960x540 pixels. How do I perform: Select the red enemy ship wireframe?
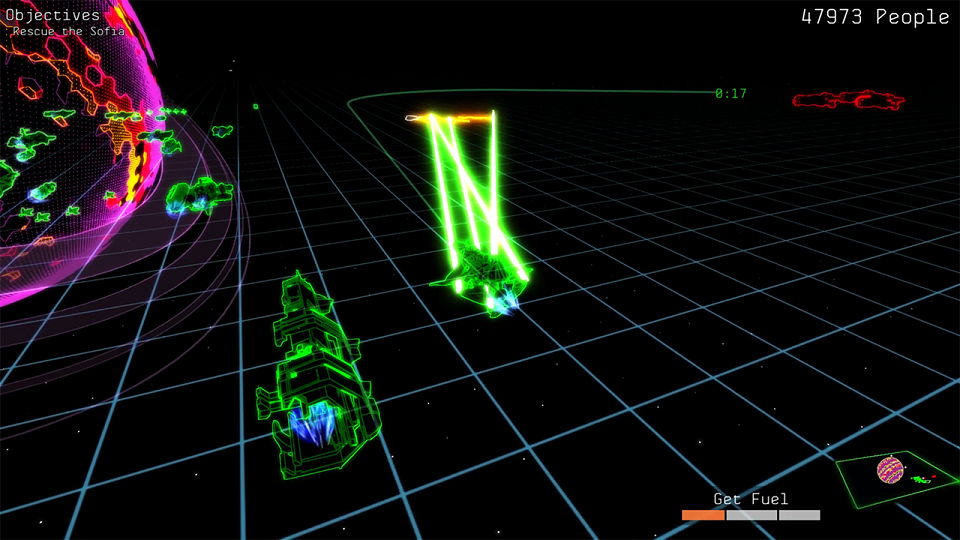(849, 100)
